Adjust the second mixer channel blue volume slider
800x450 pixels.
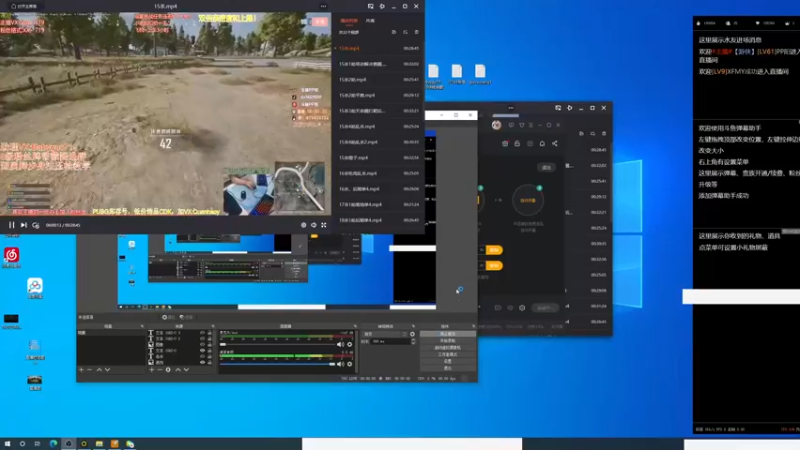pyautogui.click(x=278, y=364)
